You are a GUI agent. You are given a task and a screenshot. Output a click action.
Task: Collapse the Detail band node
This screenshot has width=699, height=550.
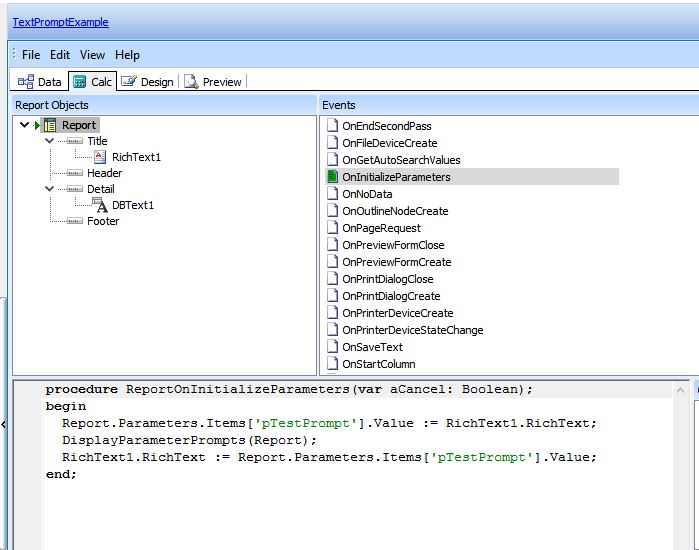49,189
